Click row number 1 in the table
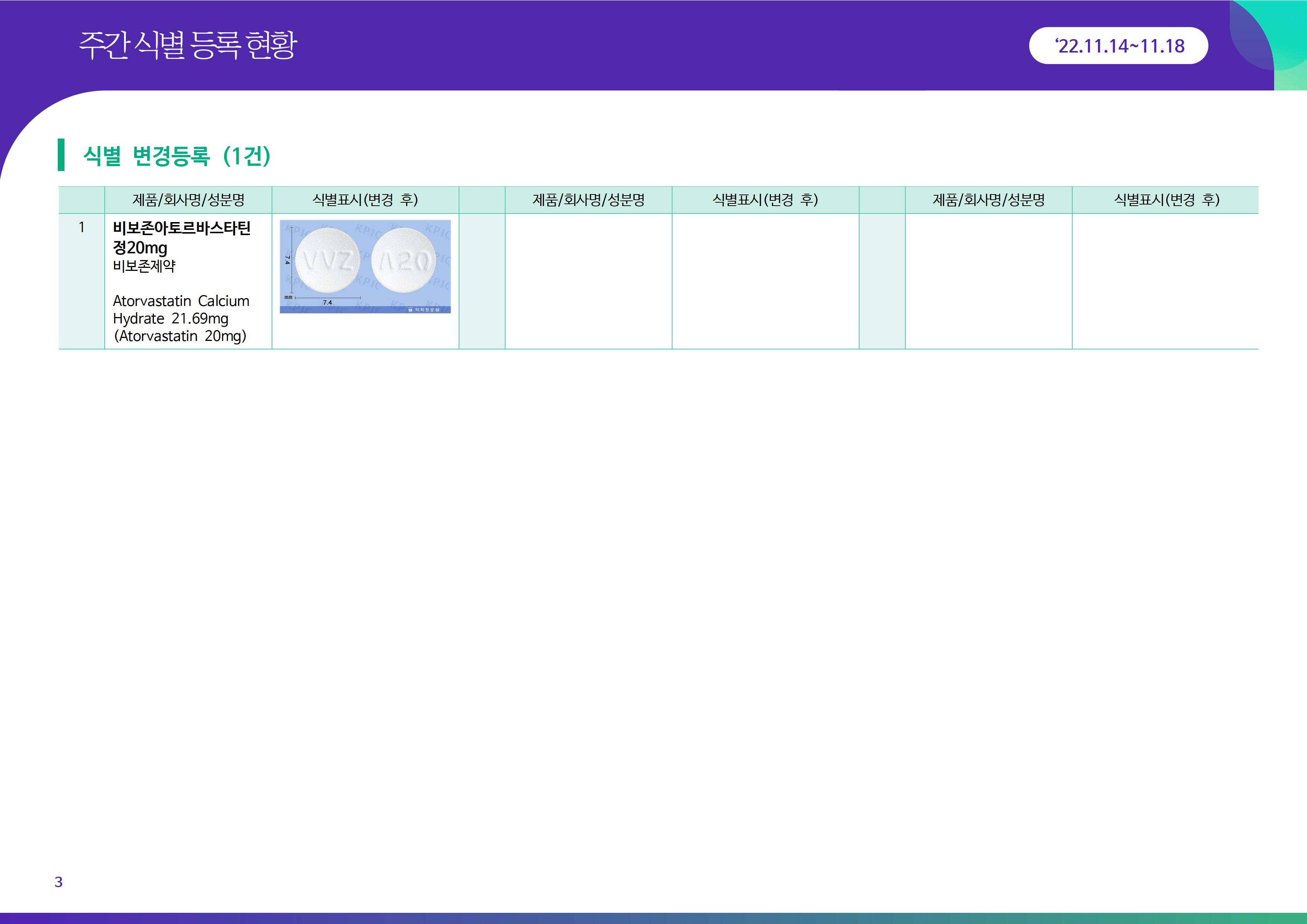 pyautogui.click(x=81, y=227)
